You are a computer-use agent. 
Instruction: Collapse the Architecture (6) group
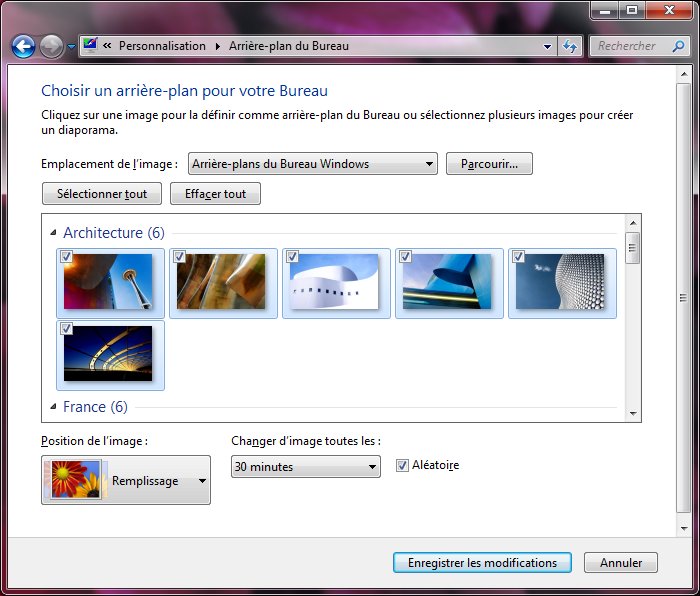pos(53,232)
